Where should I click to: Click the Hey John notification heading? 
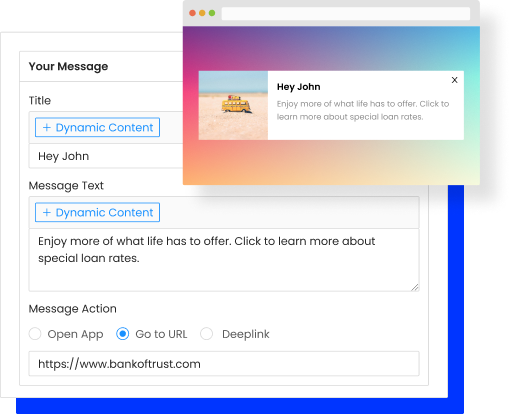tap(299, 87)
